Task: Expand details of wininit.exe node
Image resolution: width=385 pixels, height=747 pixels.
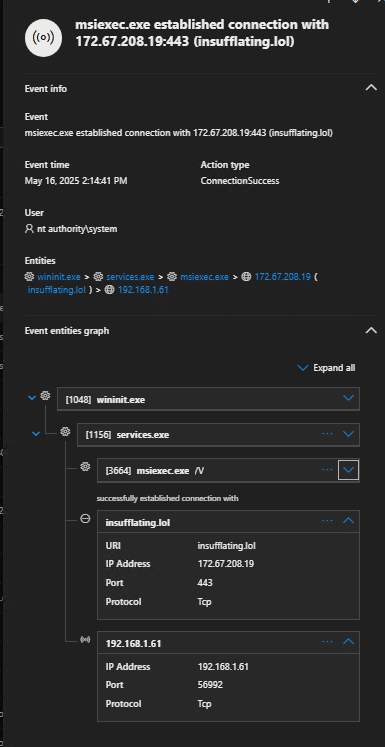Action: click(348, 398)
